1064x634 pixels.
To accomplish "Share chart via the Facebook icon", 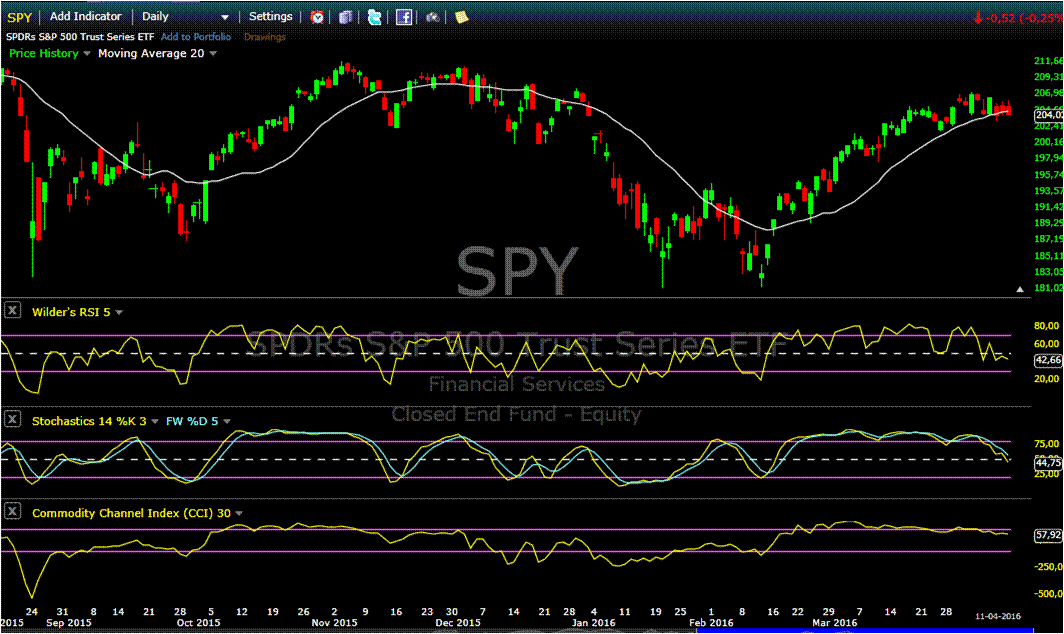I will pos(404,17).
